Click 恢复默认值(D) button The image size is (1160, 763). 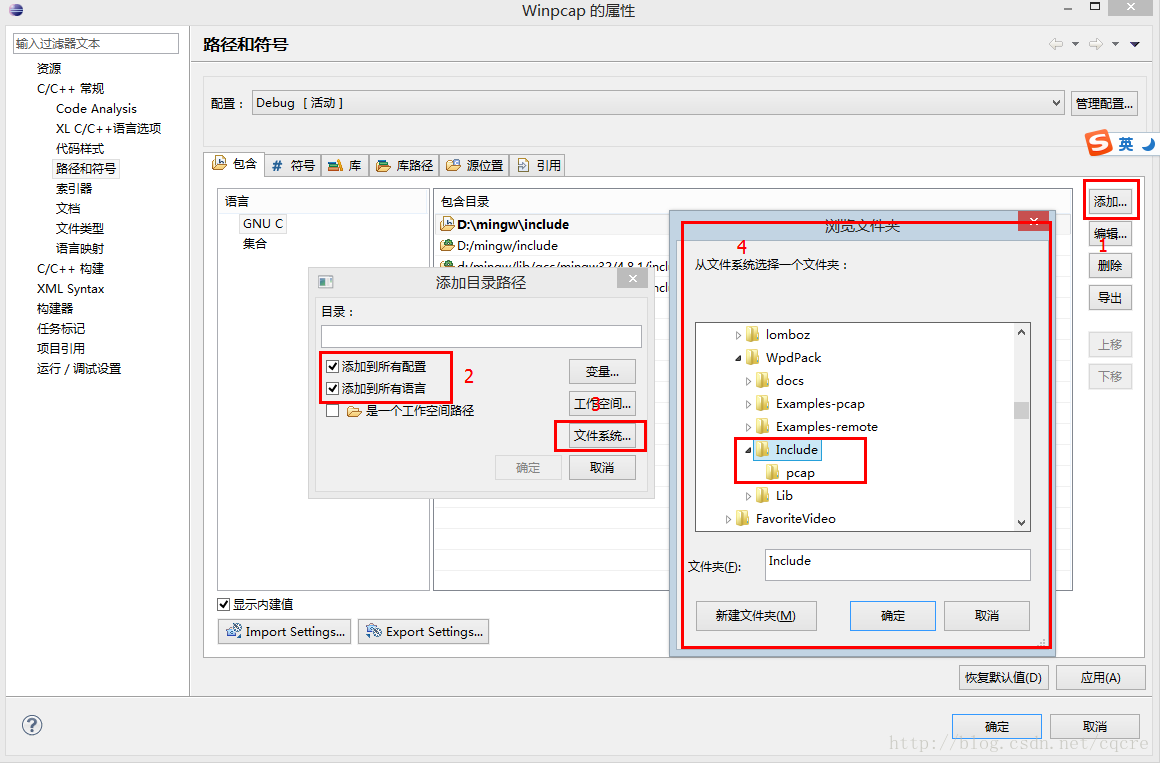pos(1003,677)
